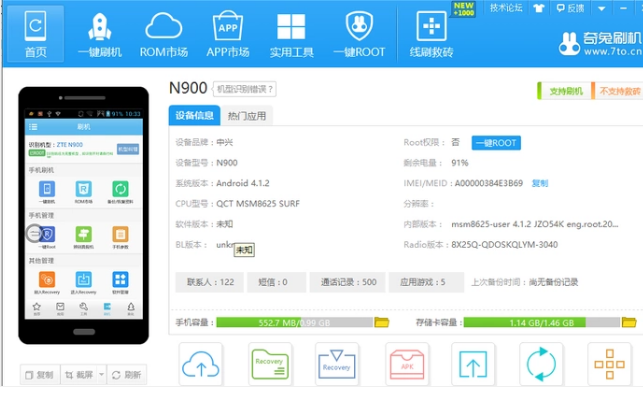The image size is (643, 408).
Task: Click the 联系人: 122 box
Action: tap(209, 282)
